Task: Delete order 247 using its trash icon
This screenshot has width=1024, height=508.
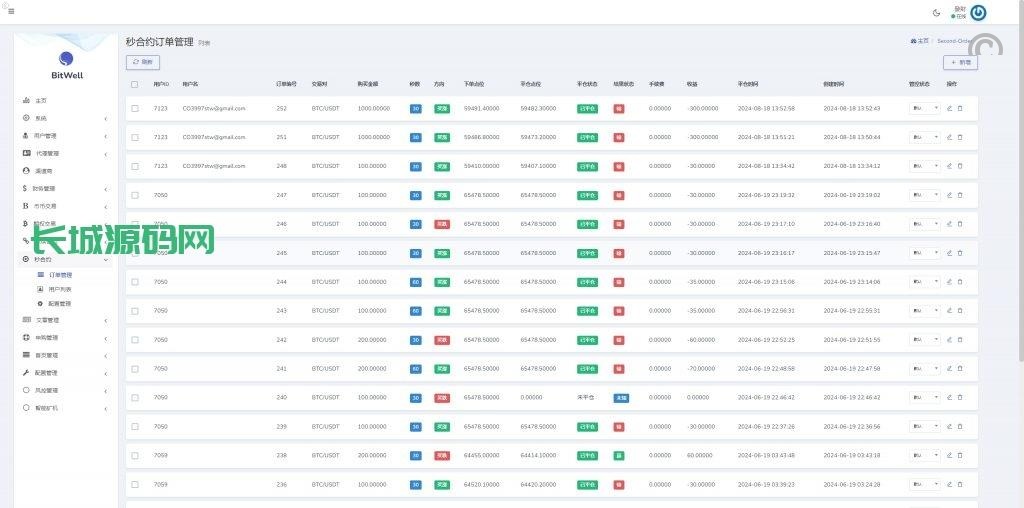Action: [x=960, y=195]
